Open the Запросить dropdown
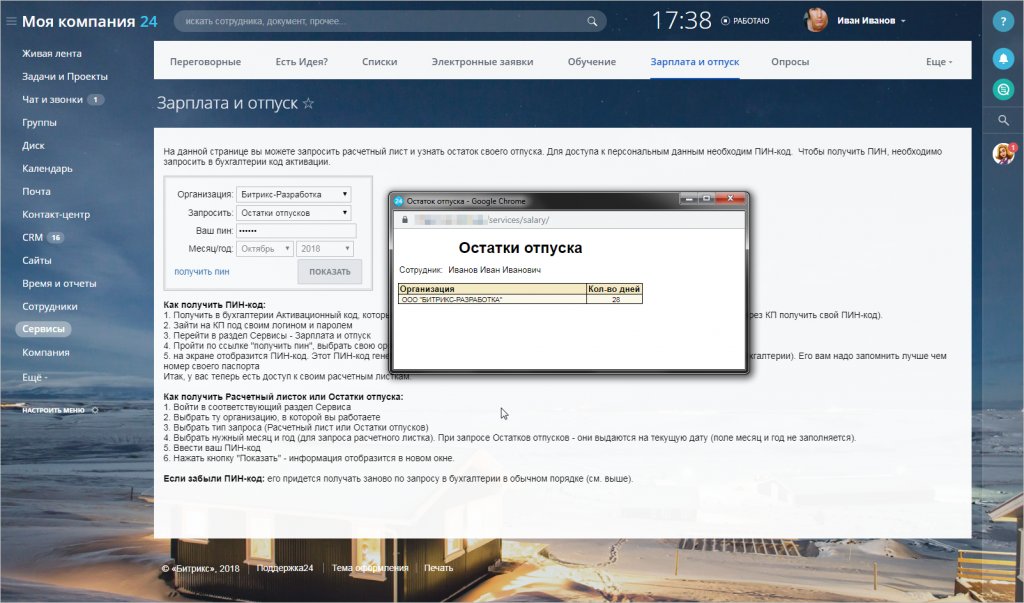 (294, 213)
